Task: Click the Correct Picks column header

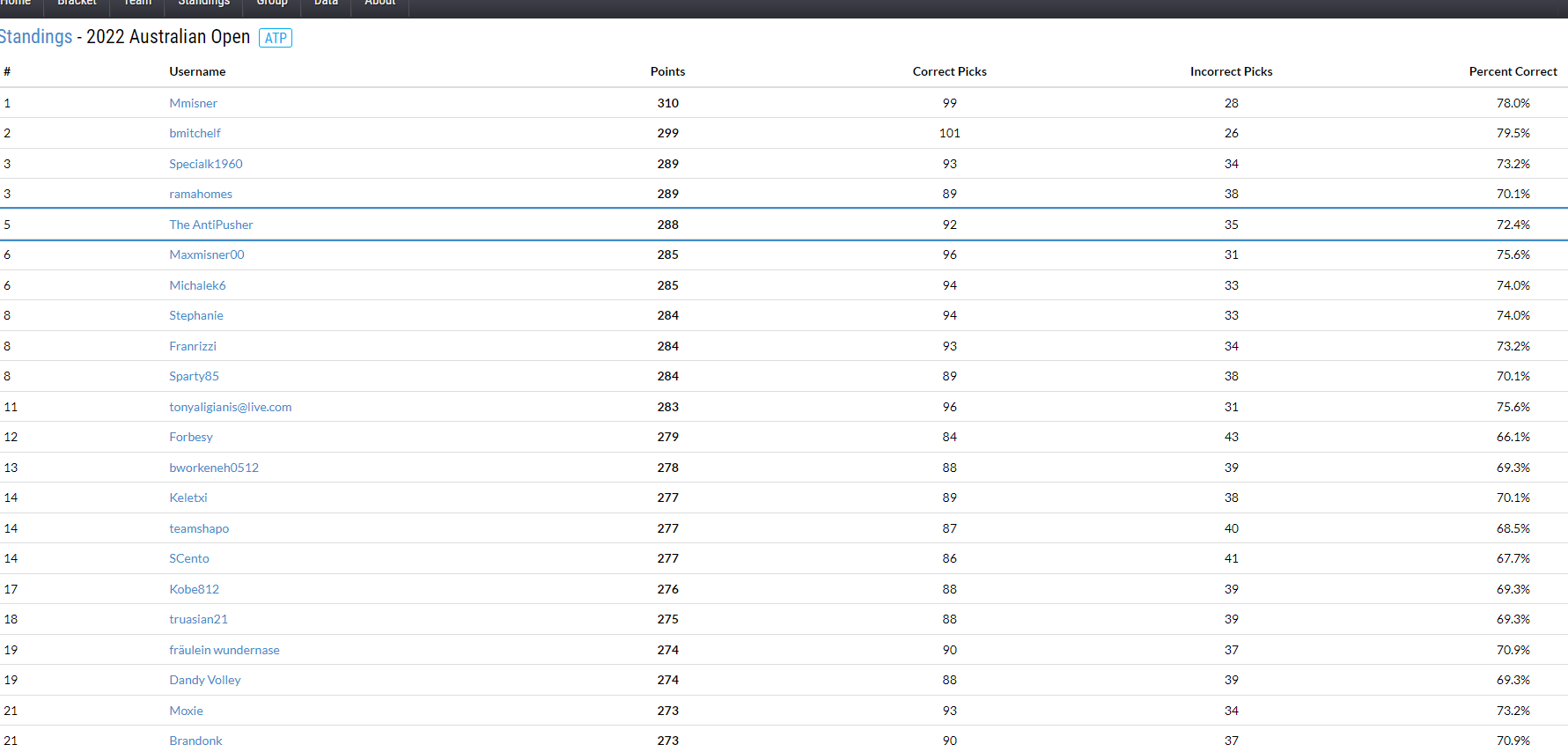Action: tap(949, 71)
